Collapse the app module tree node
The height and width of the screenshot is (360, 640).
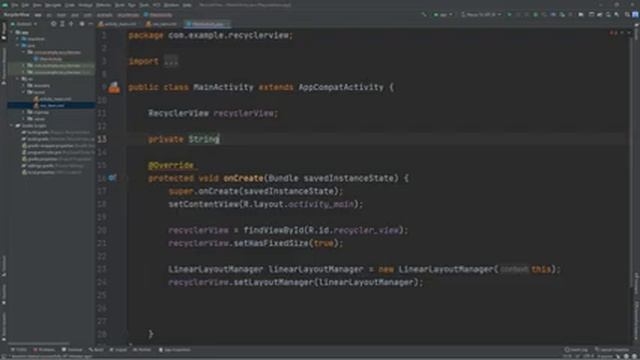point(12,32)
